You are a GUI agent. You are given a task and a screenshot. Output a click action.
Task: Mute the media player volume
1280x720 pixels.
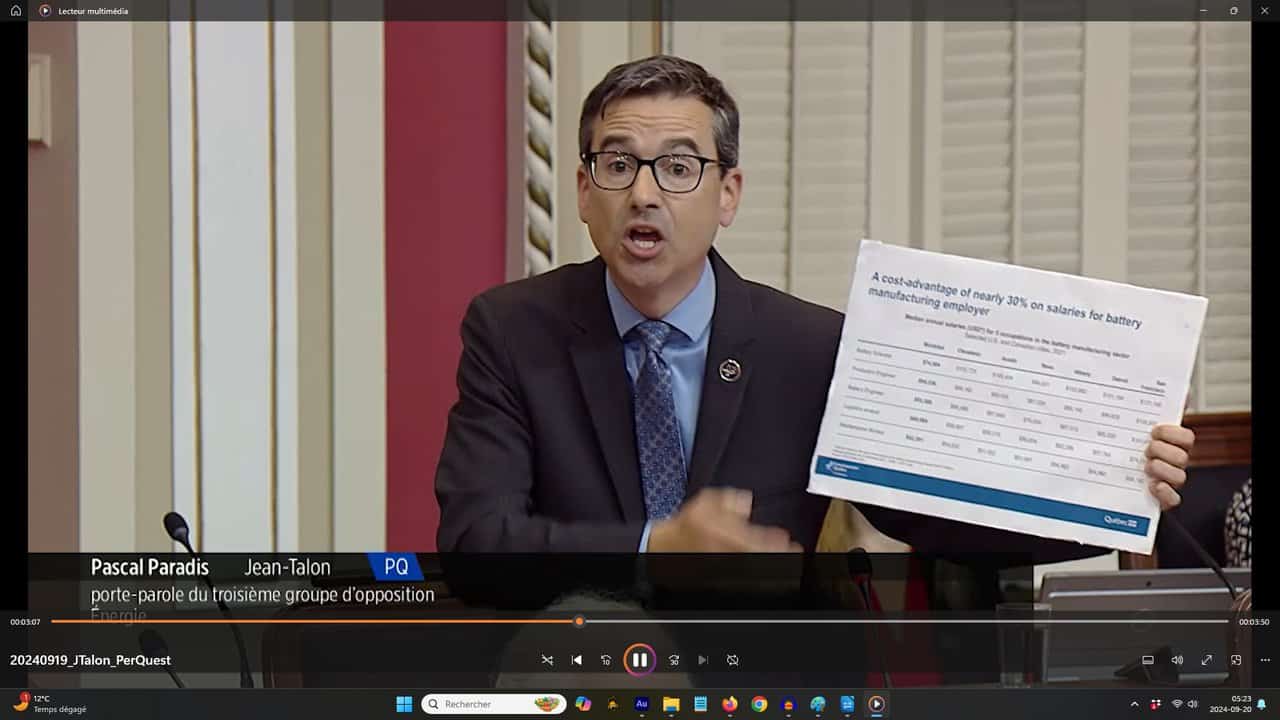tap(1177, 660)
